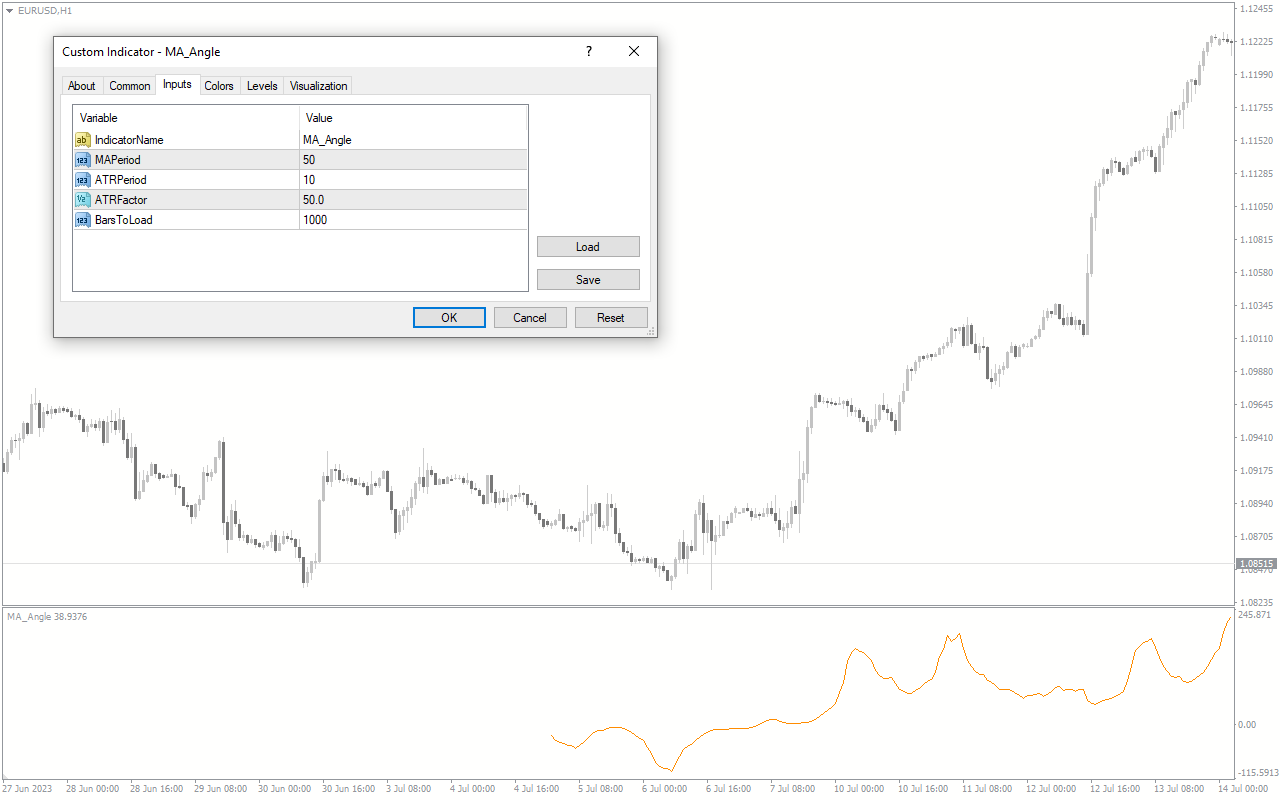
Task: Select the ATRFactor value 50.0
Action: (313, 200)
